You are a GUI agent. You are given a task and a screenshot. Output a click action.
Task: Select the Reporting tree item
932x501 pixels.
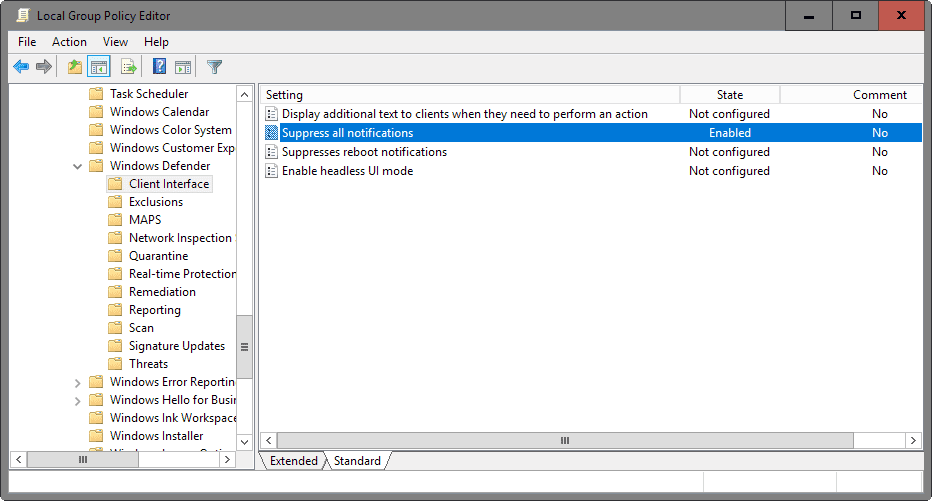tap(155, 310)
